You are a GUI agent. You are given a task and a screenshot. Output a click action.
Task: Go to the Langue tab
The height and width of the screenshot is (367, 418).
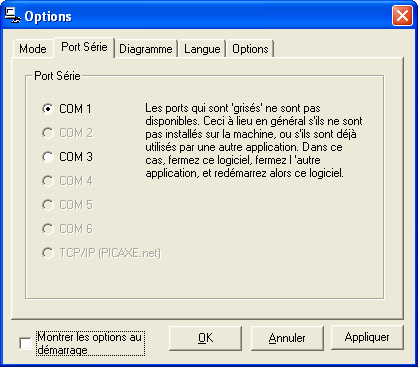pos(202,49)
